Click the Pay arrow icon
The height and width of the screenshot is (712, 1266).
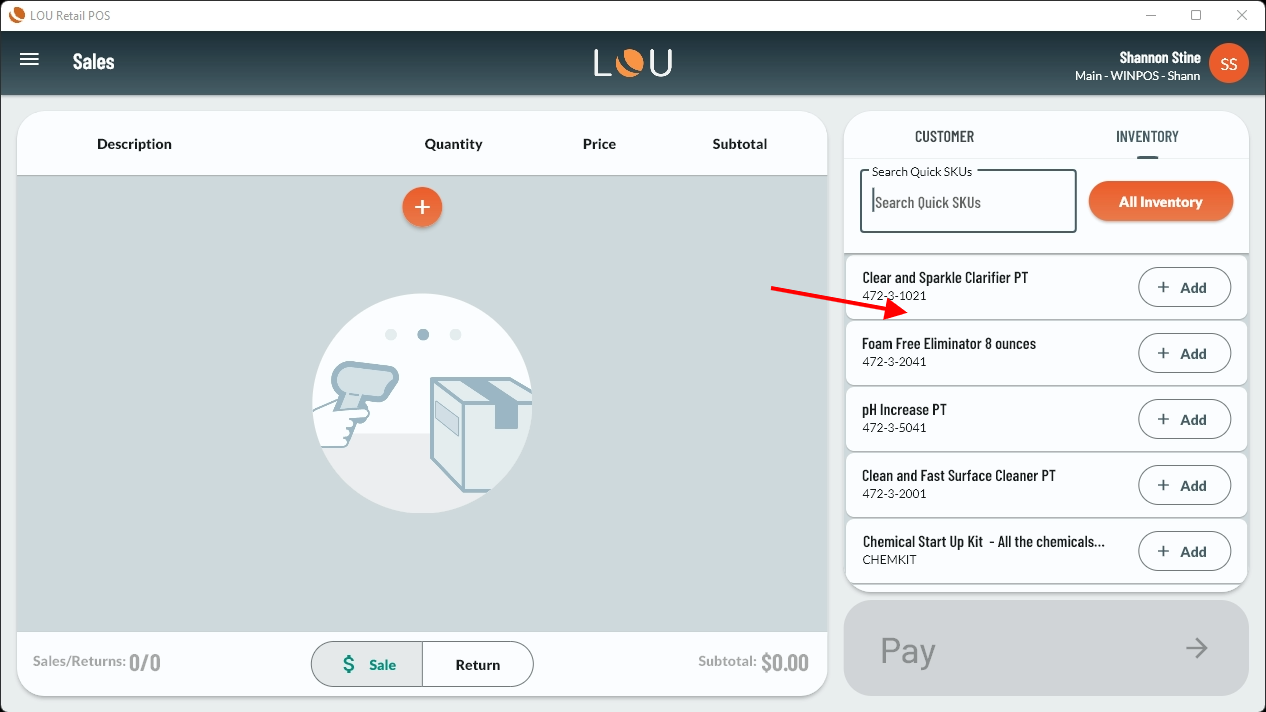pos(1197,648)
